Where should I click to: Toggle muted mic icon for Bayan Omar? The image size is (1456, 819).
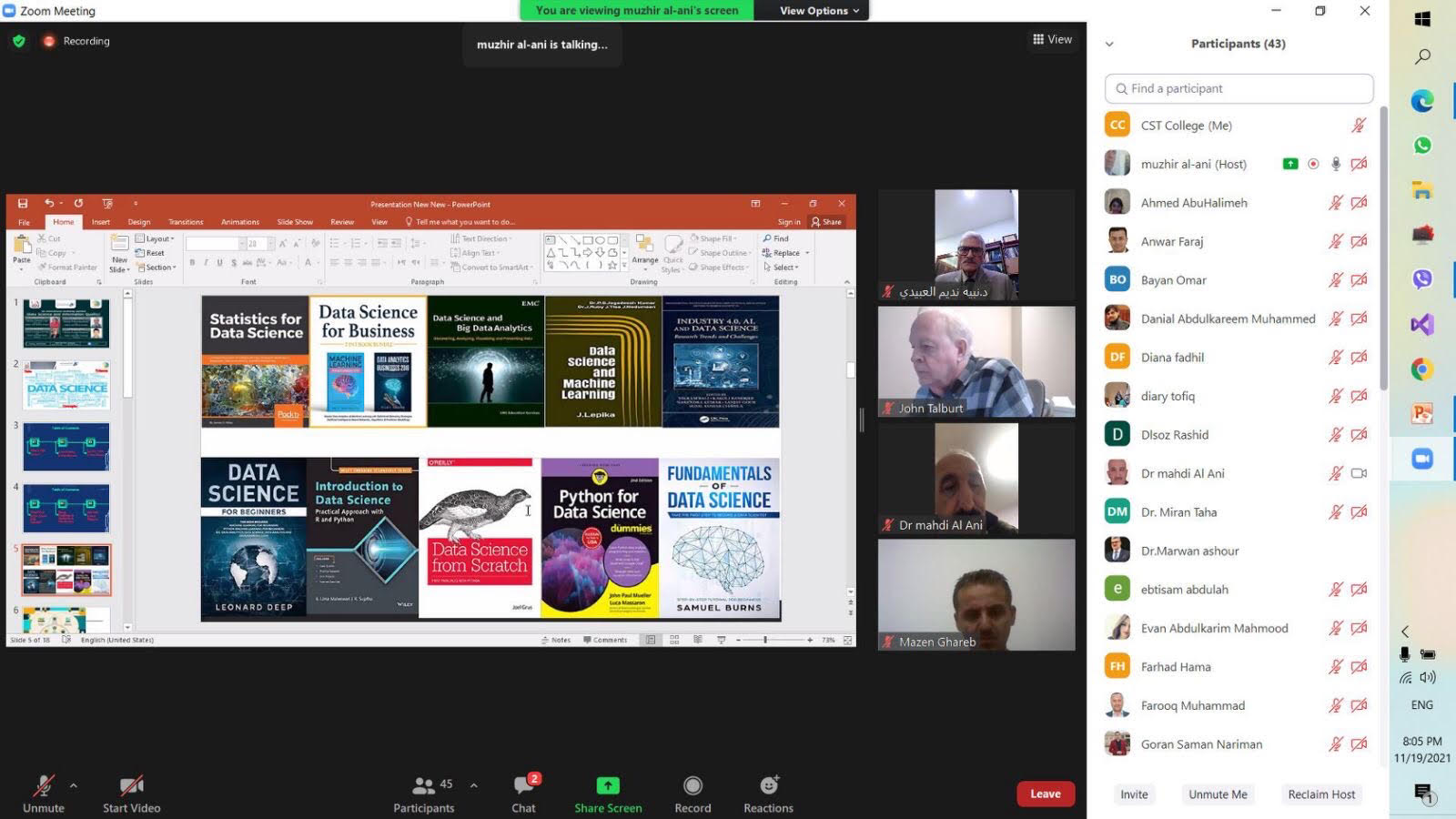point(1335,280)
